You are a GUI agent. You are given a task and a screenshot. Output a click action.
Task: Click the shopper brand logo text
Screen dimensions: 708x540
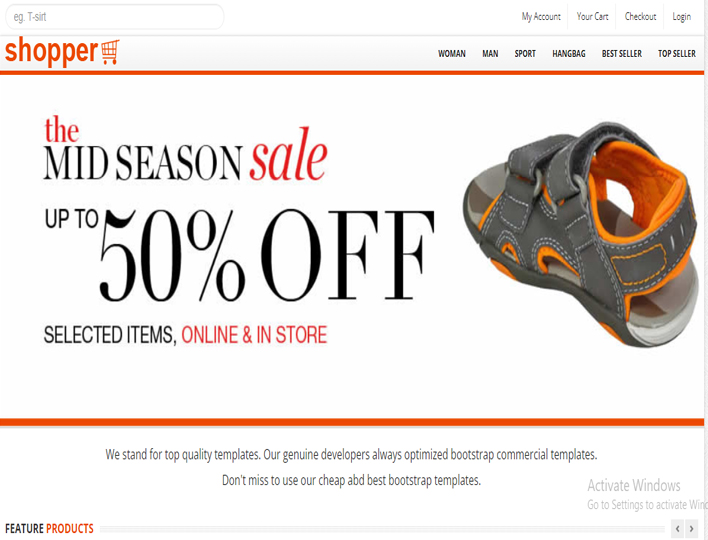[x=51, y=51]
